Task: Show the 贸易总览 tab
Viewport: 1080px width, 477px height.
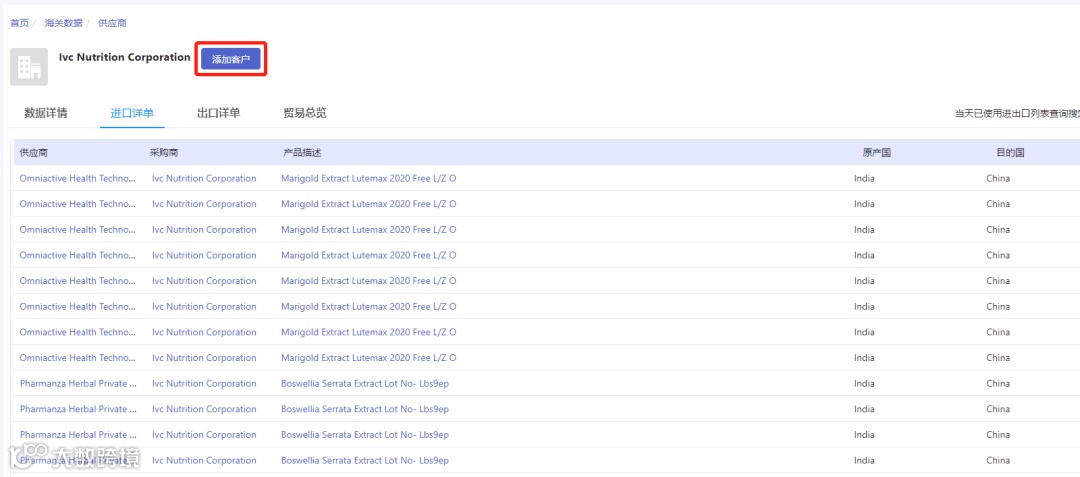Action: tap(304, 114)
